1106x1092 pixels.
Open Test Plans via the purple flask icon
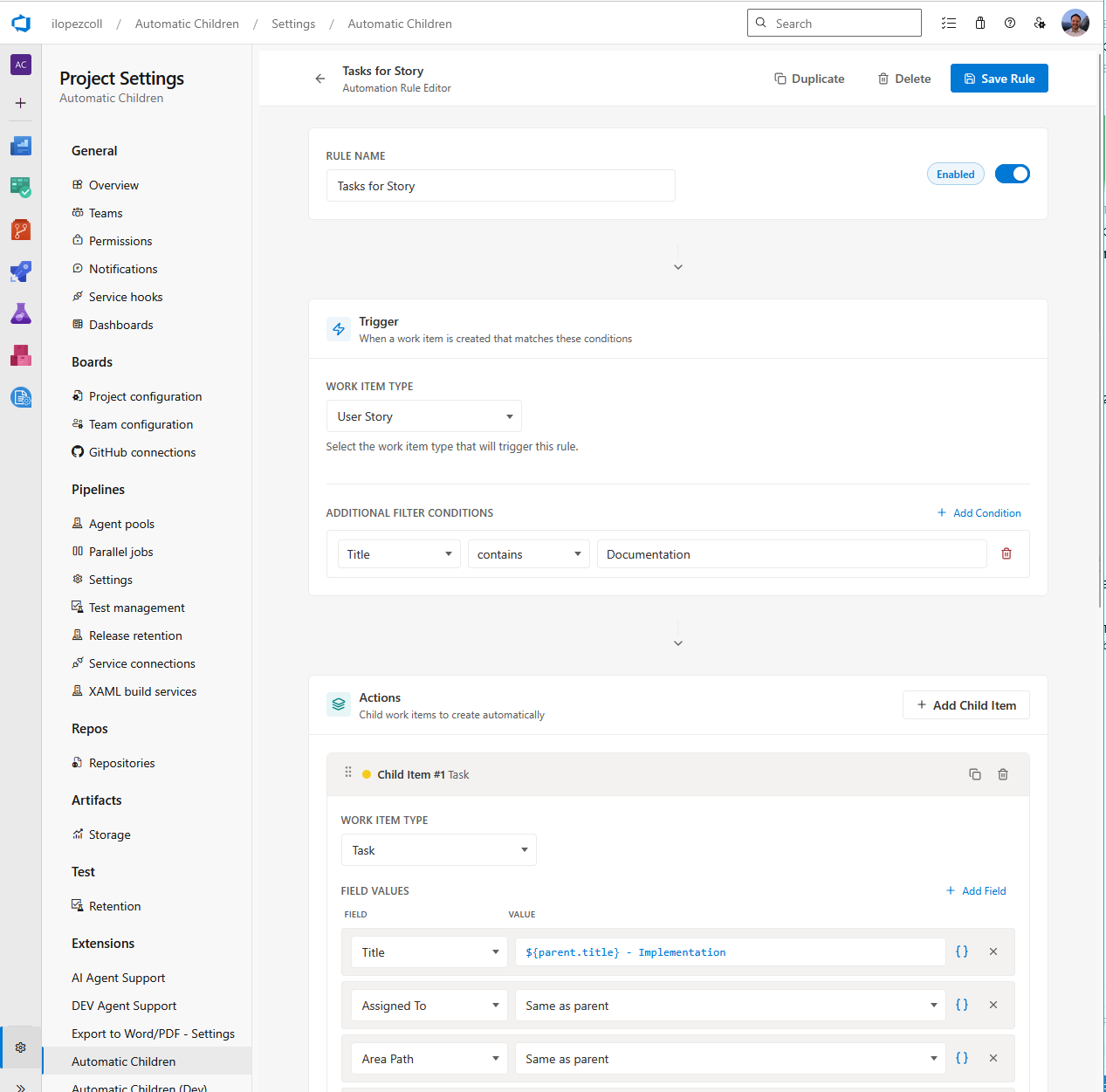20,313
